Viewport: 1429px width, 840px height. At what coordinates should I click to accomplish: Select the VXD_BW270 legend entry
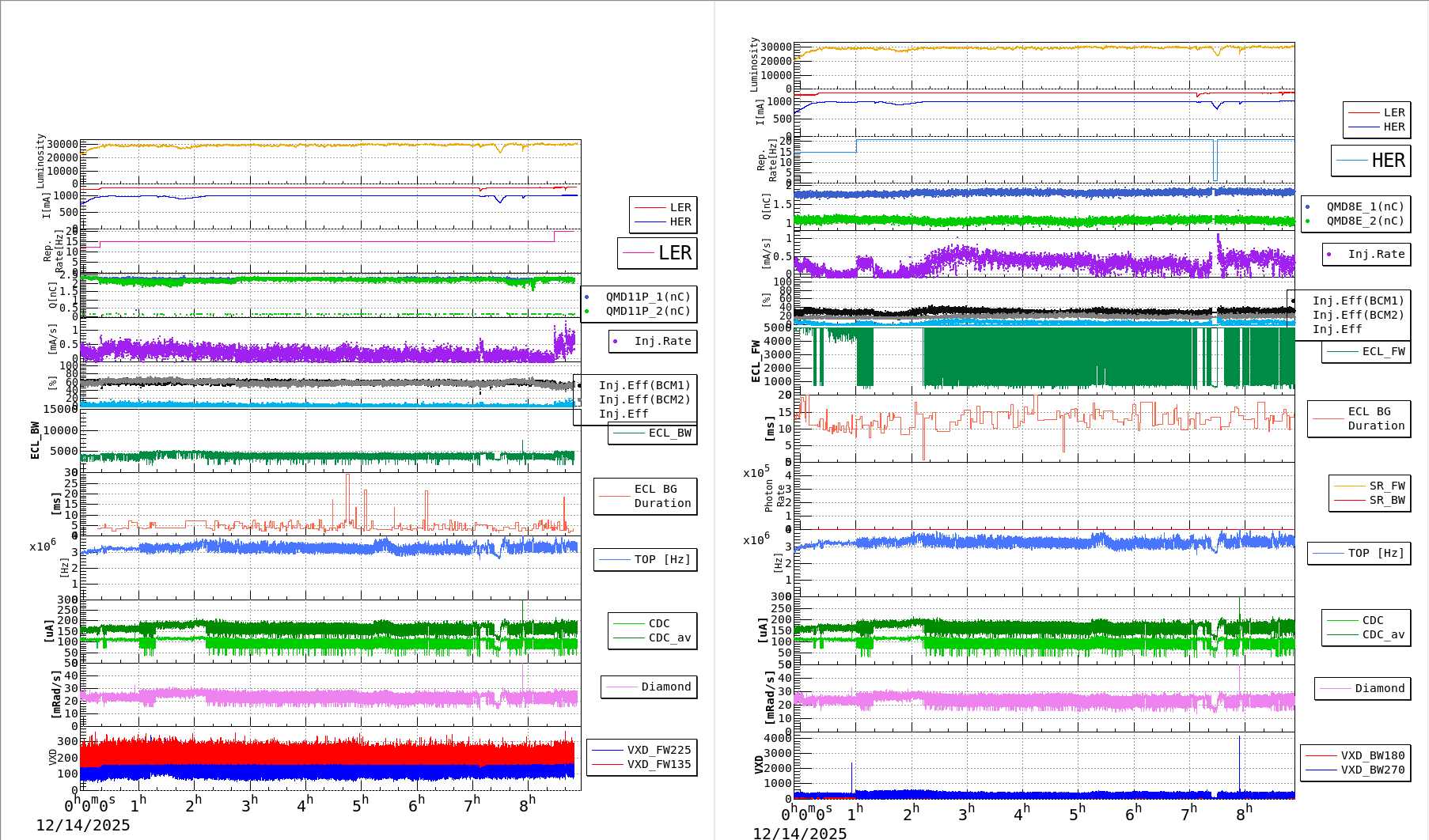[1372, 770]
